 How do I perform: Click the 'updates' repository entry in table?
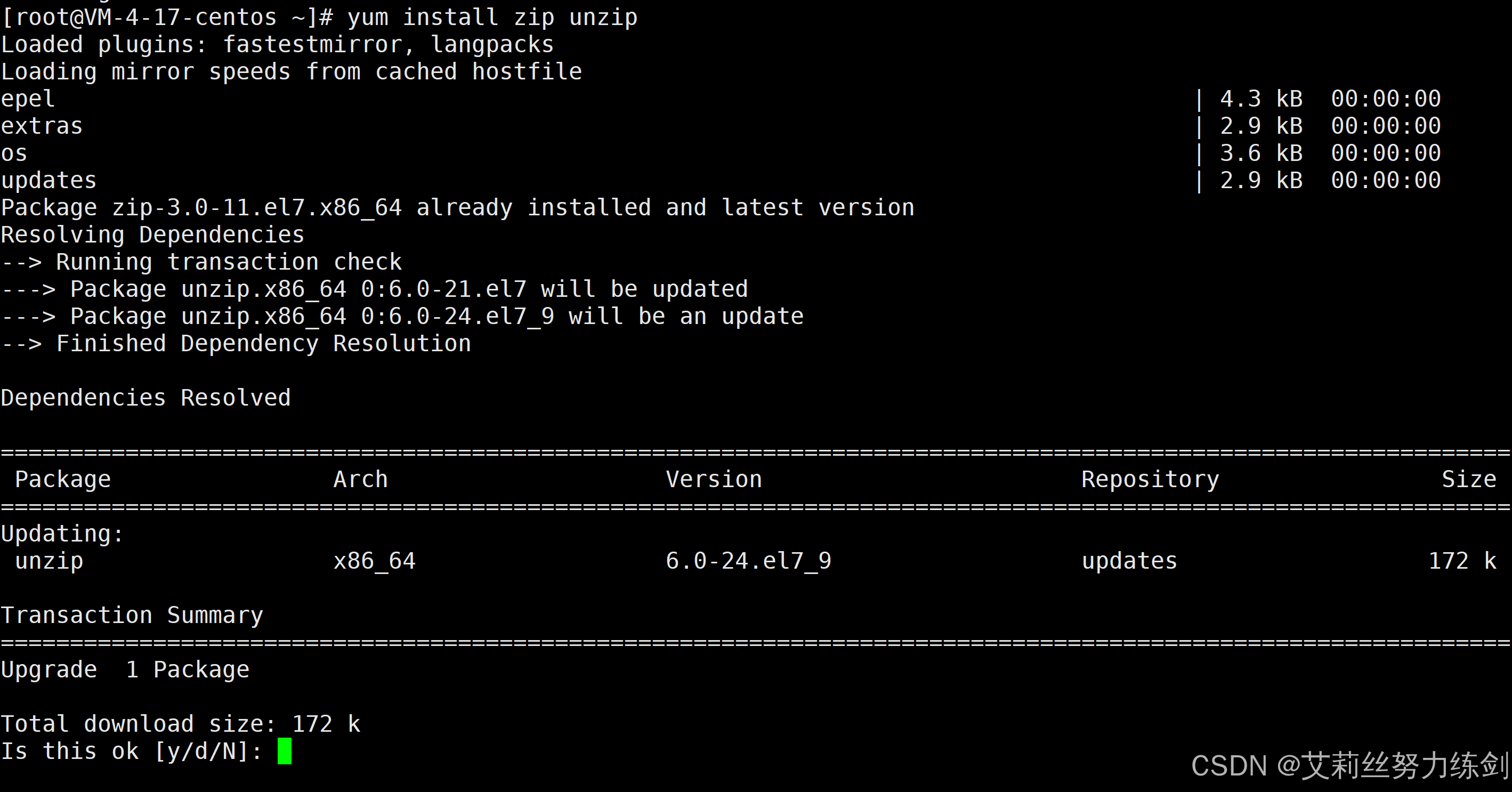tap(1129, 561)
